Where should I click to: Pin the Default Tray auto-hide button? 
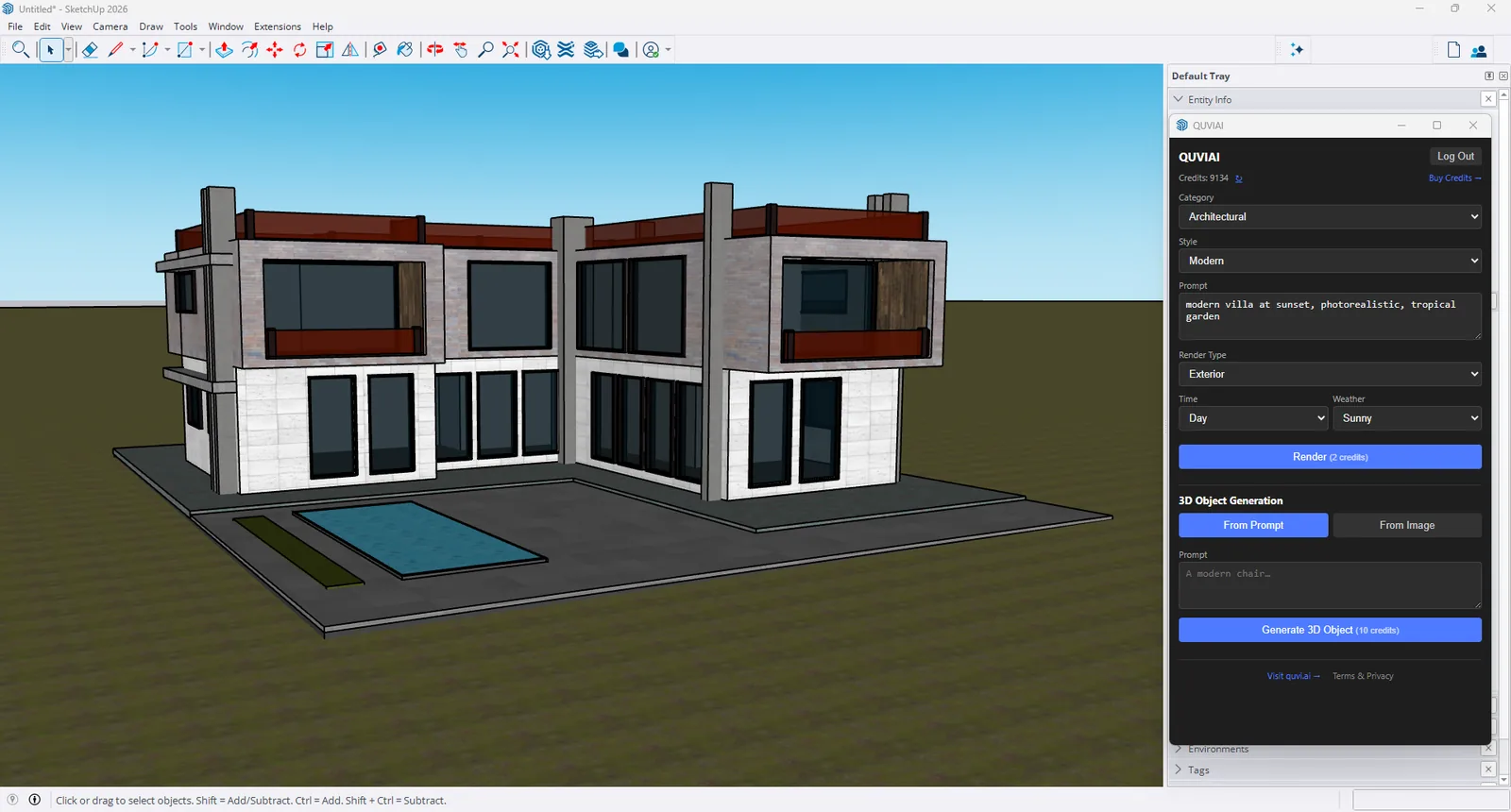1489,76
